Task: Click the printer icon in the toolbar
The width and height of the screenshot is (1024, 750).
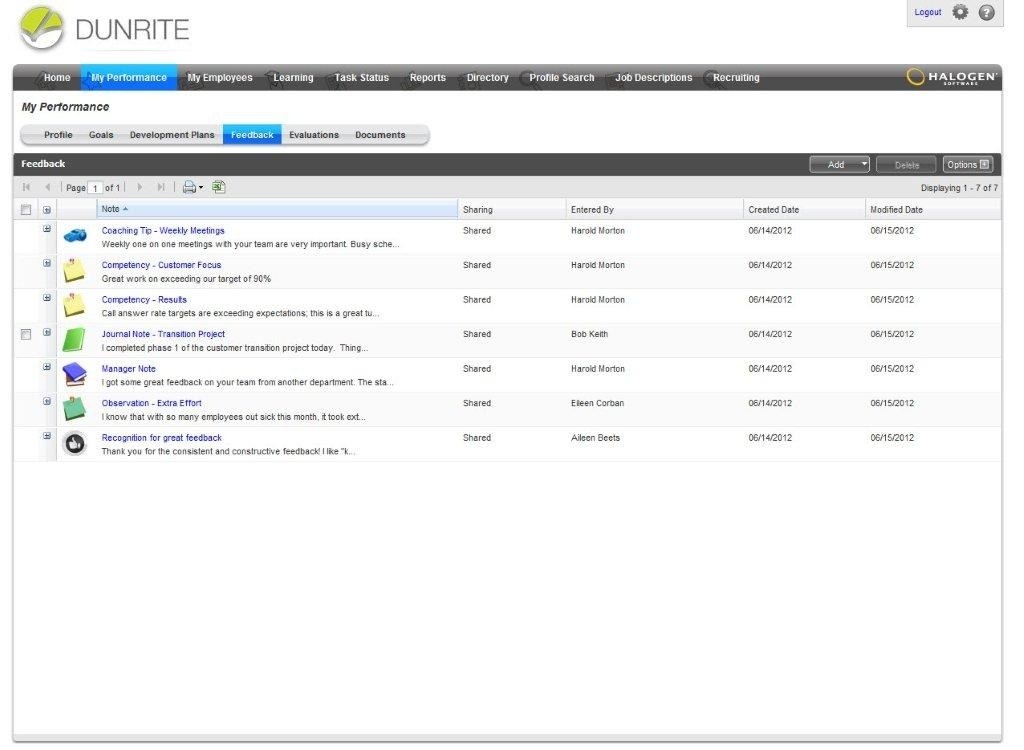Action: pos(189,188)
